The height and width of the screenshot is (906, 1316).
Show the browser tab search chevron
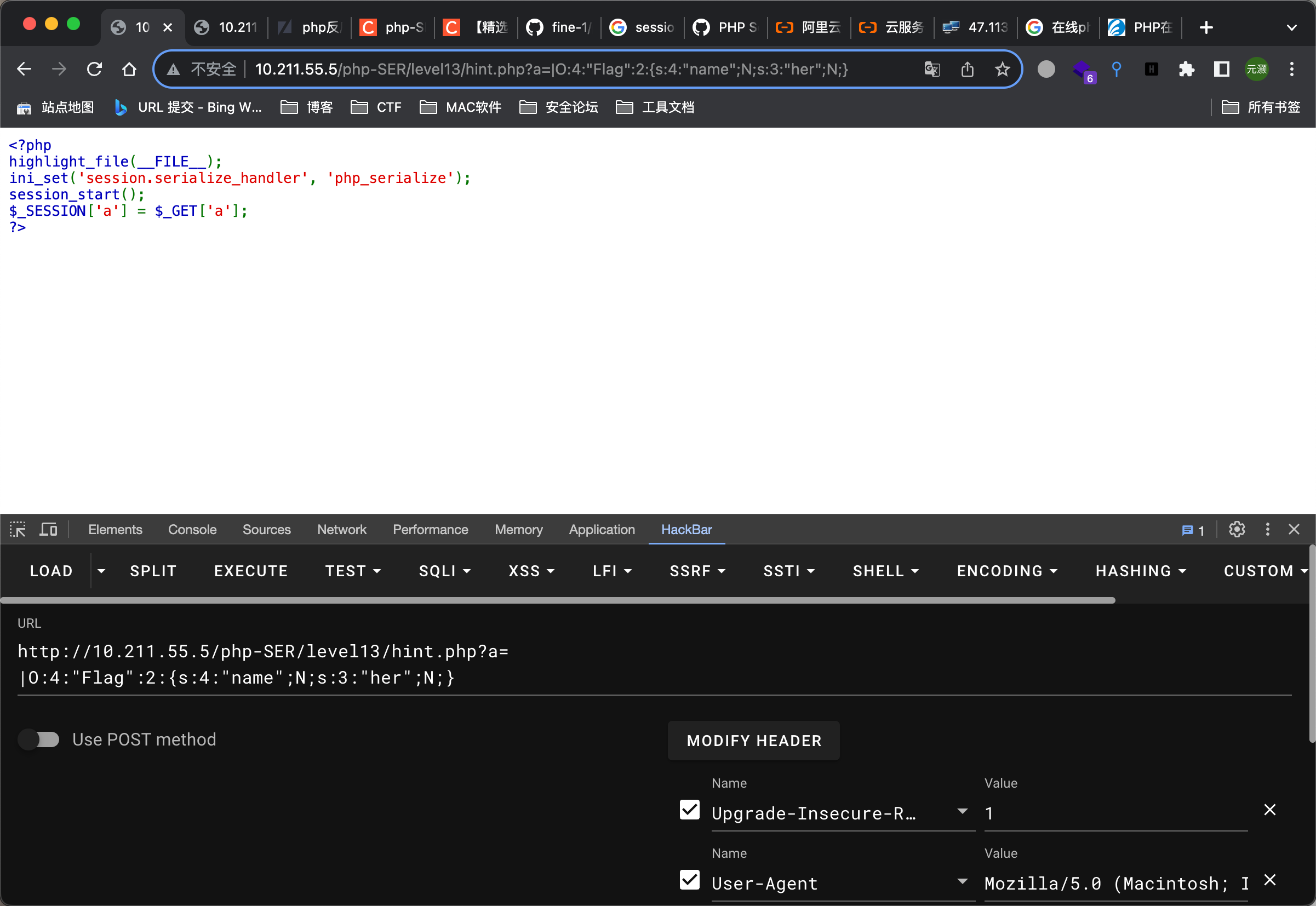coord(1291,27)
